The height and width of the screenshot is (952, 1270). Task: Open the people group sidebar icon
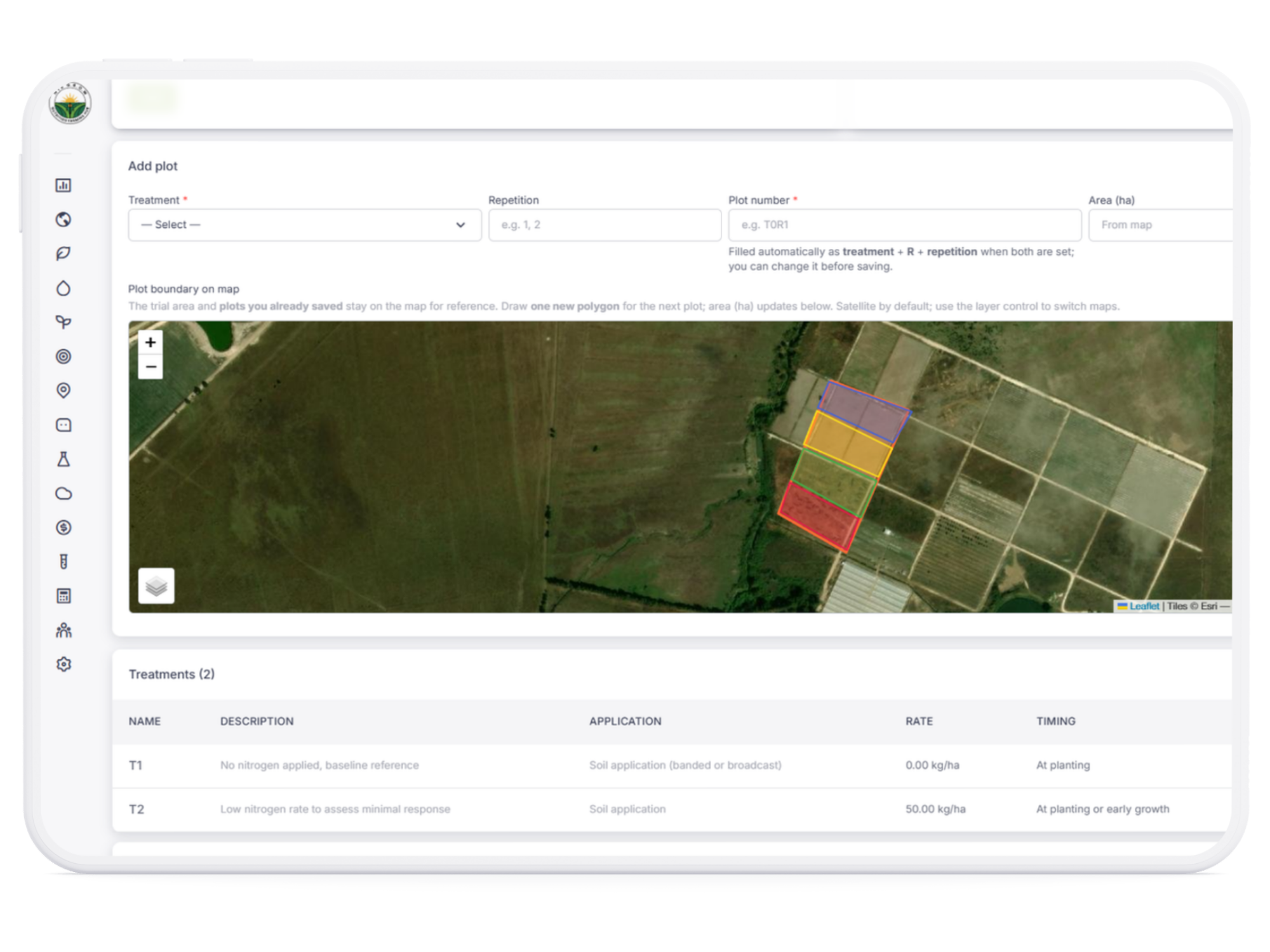tap(63, 630)
